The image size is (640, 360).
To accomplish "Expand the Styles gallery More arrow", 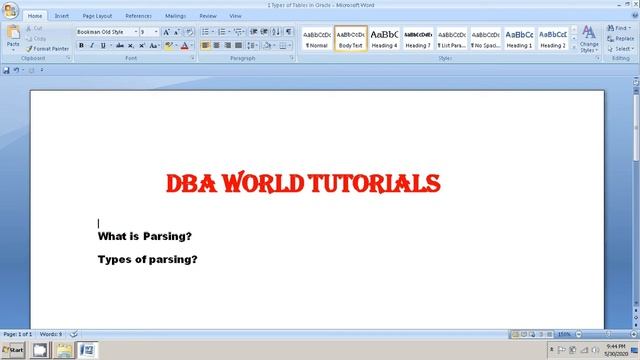I will [574, 48].
